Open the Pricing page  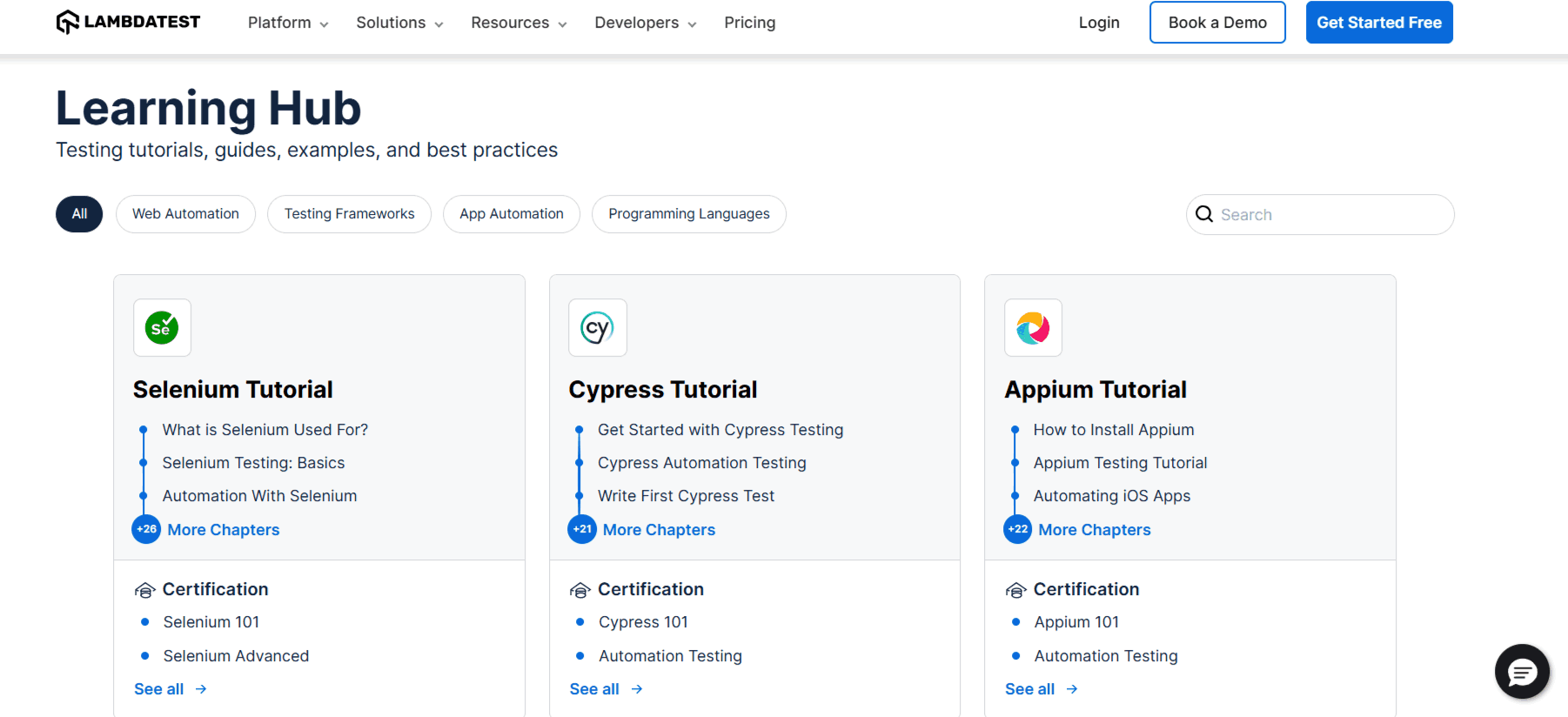(x=749, y=23)
